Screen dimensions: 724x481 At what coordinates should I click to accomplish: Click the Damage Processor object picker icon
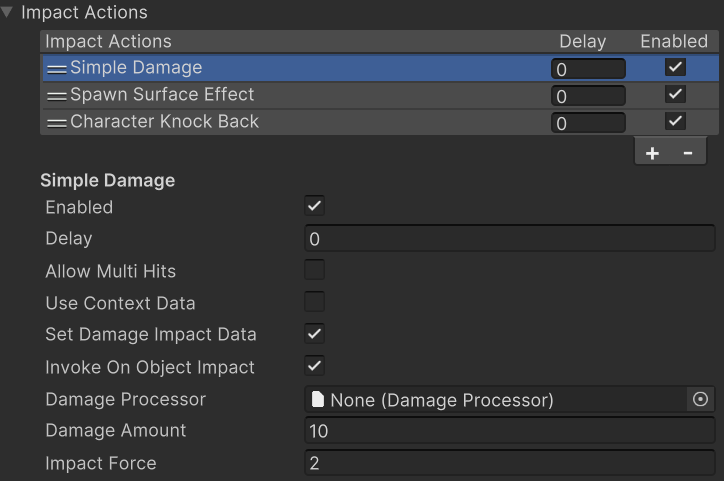(x=700, y=400)
